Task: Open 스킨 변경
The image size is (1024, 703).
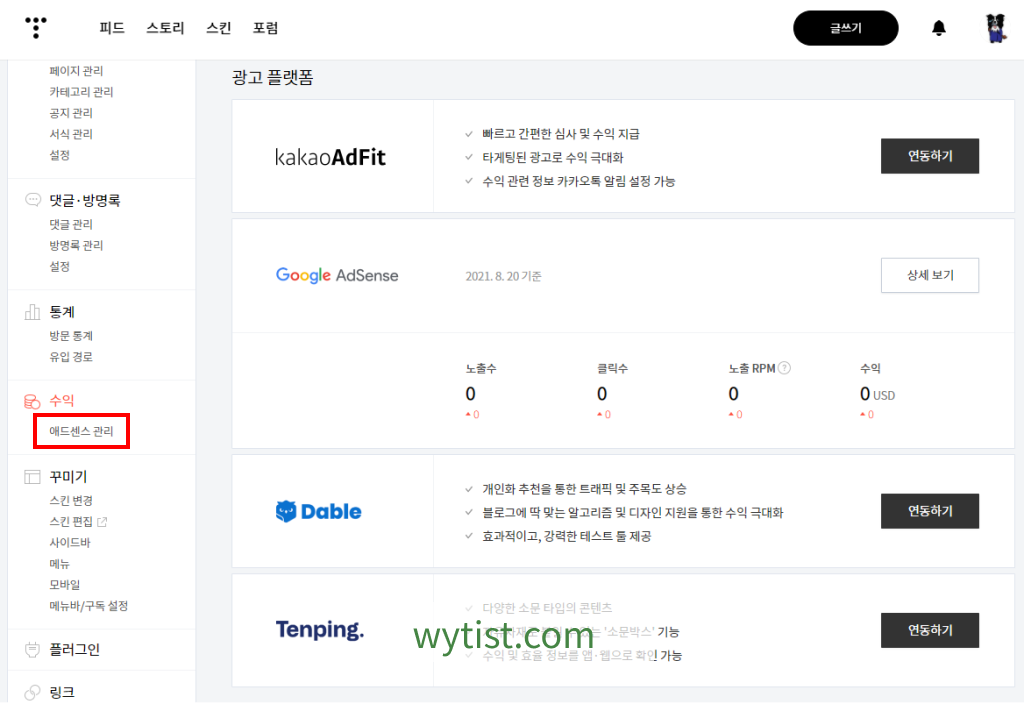Action: click(71, 500)
